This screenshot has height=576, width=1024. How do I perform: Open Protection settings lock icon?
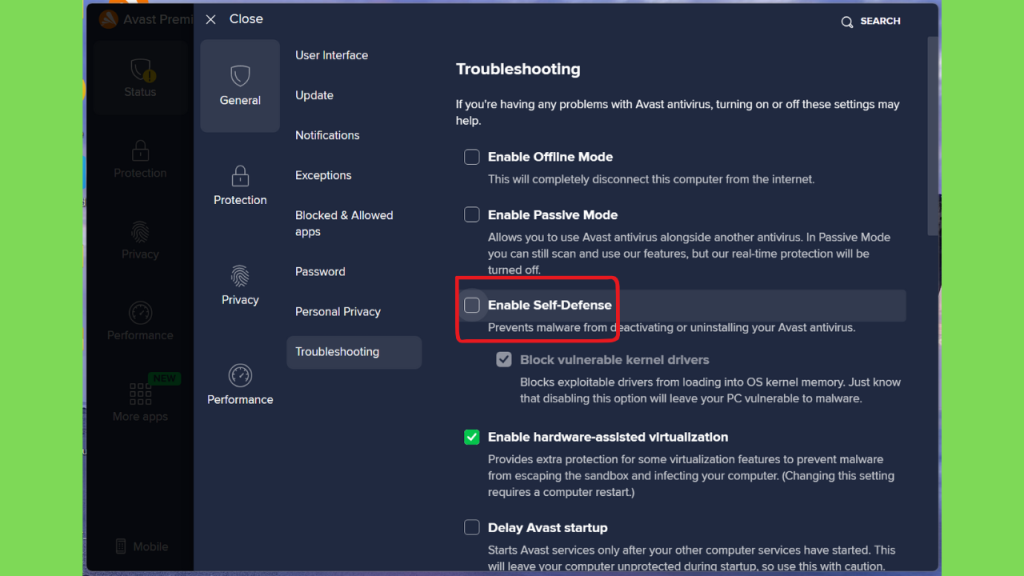pos(240,175)
